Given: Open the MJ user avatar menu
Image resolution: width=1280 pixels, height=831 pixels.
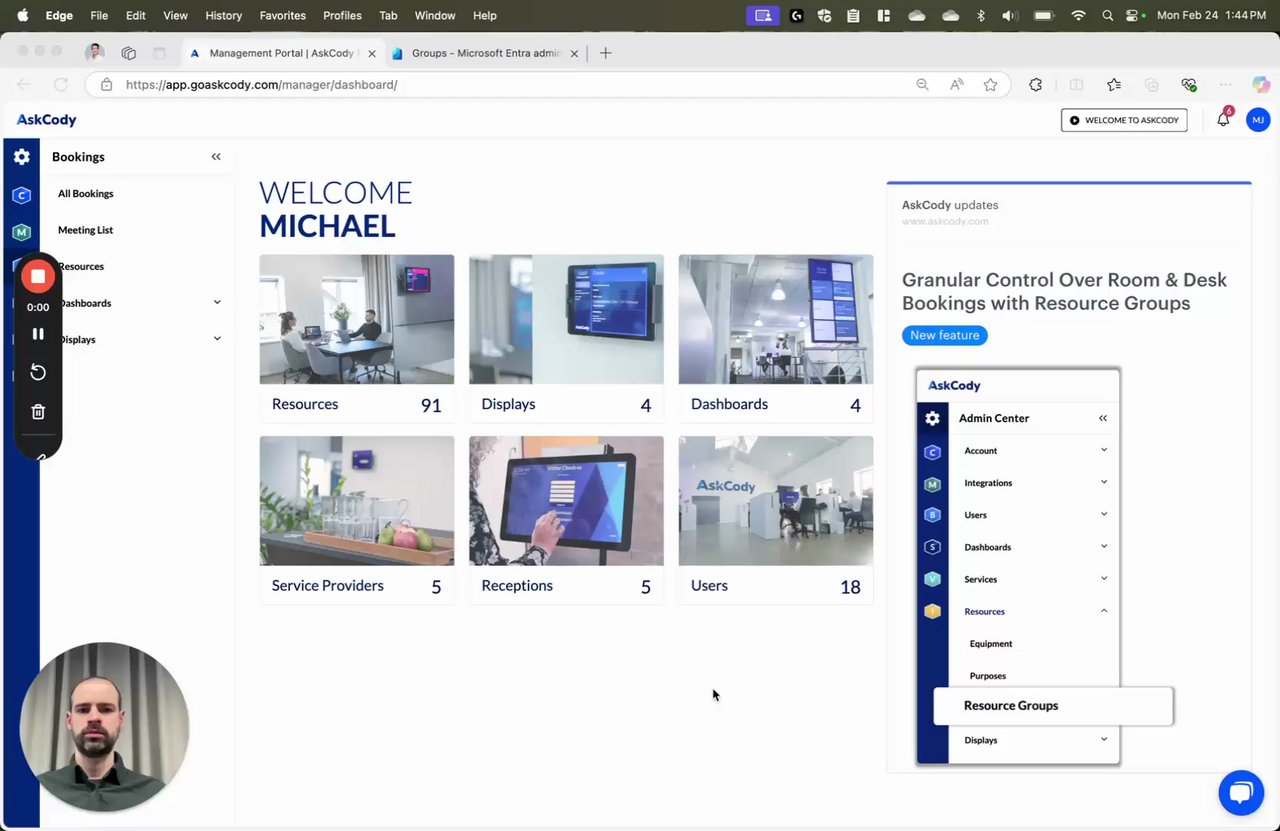Looking at the screenshot, I should pyautogui.click(x=1258, y=120).
